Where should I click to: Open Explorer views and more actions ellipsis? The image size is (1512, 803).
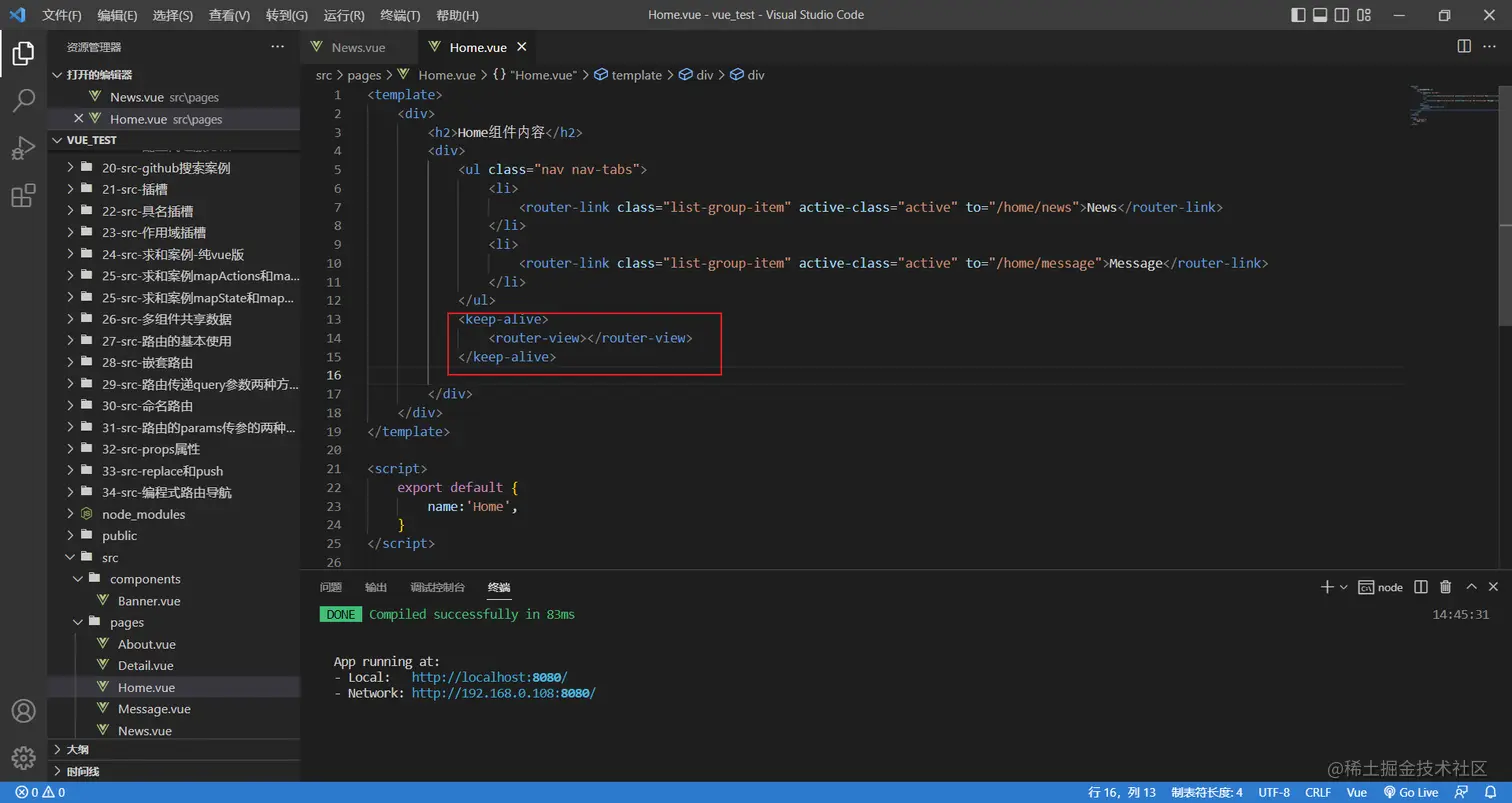pos(277,47)
